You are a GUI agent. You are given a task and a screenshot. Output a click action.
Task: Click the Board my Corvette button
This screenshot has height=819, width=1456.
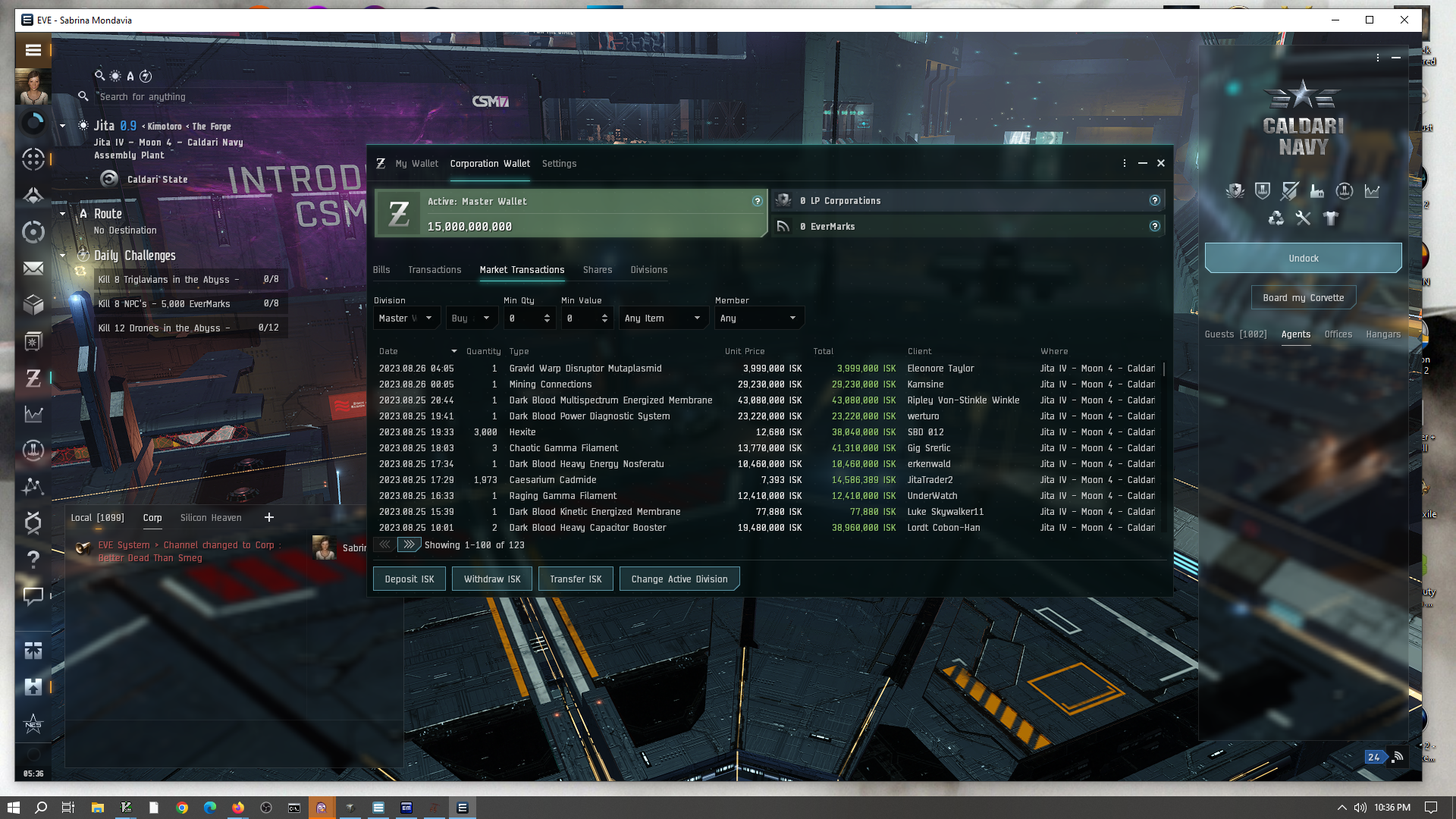(1303, 298)
